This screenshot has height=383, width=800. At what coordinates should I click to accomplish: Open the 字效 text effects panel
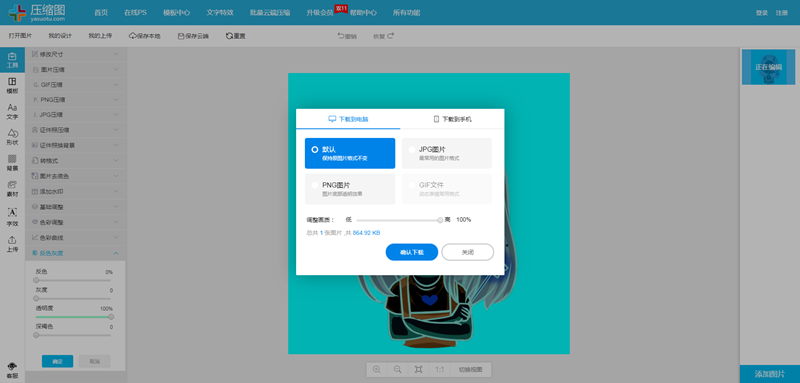pyautogui.click(x=12, y=217)
